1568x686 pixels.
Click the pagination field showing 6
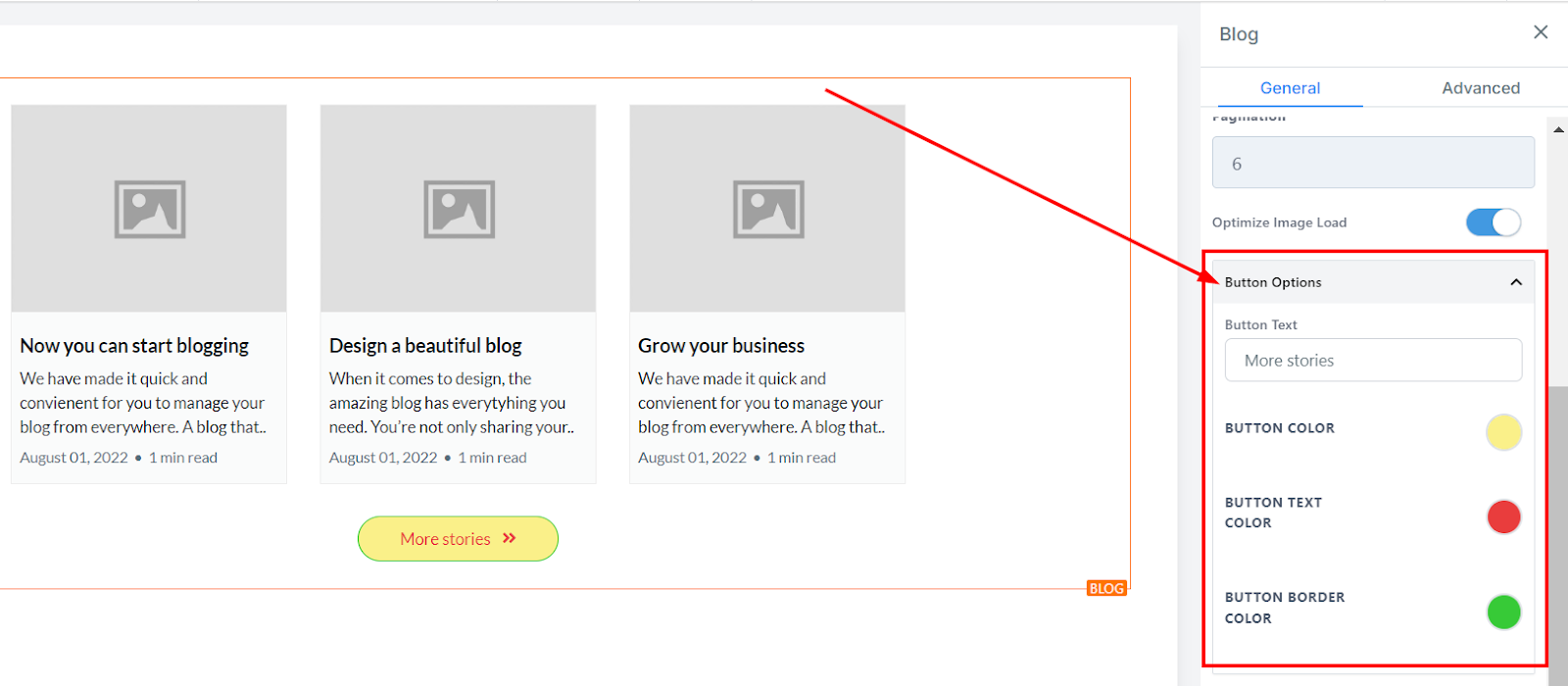[x=1373, y=163]
